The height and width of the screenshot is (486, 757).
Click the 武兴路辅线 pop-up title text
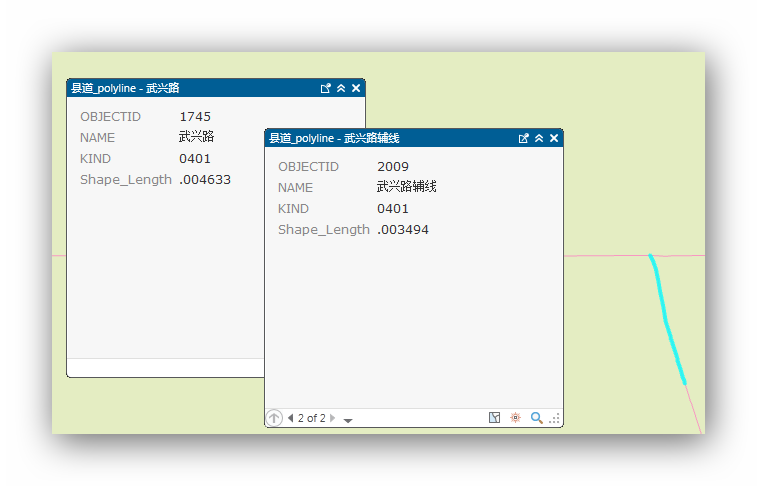334,139
